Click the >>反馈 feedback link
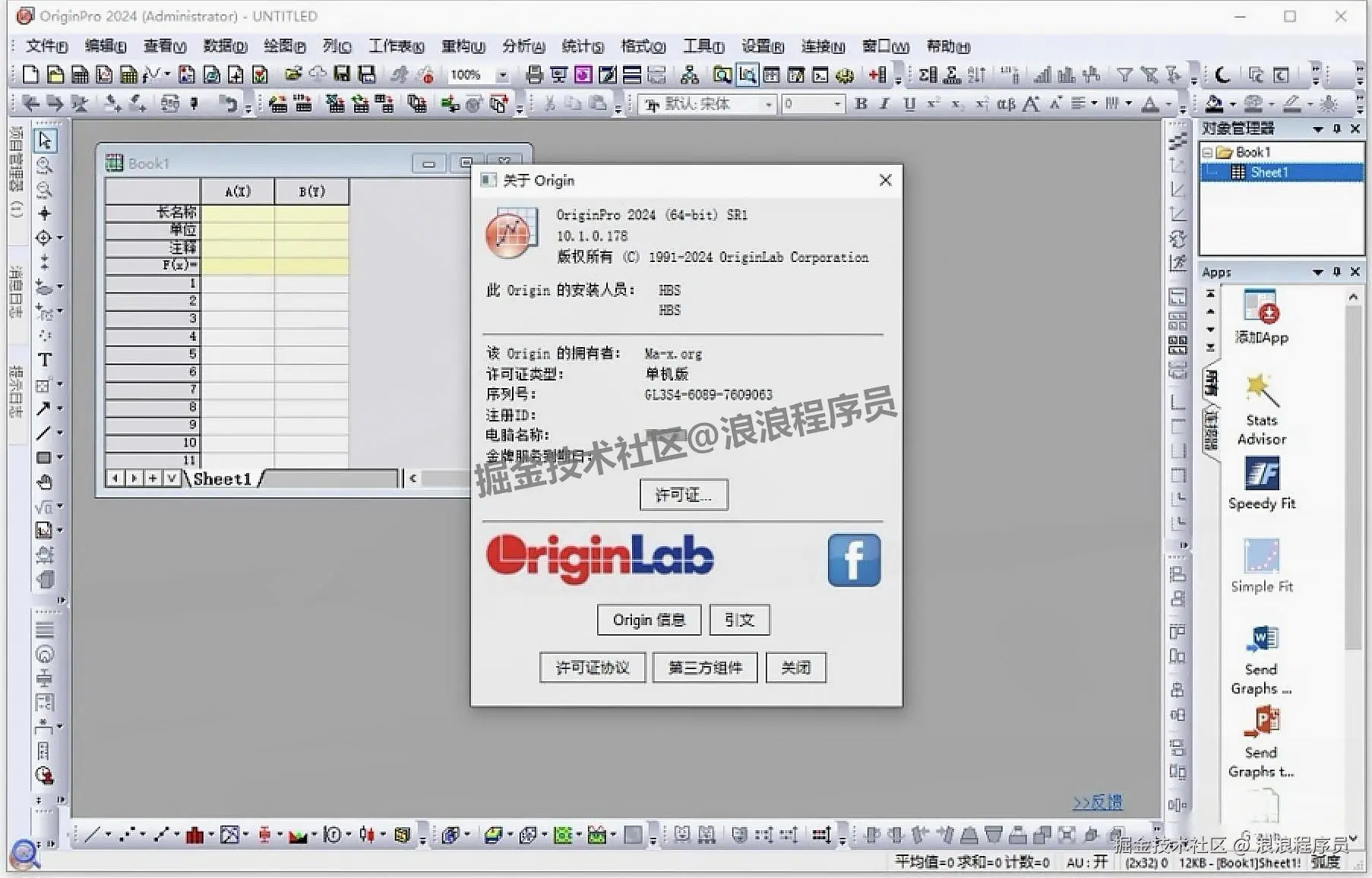The width and height of the screenshot is (1372, 878). tap(1097, 802)
